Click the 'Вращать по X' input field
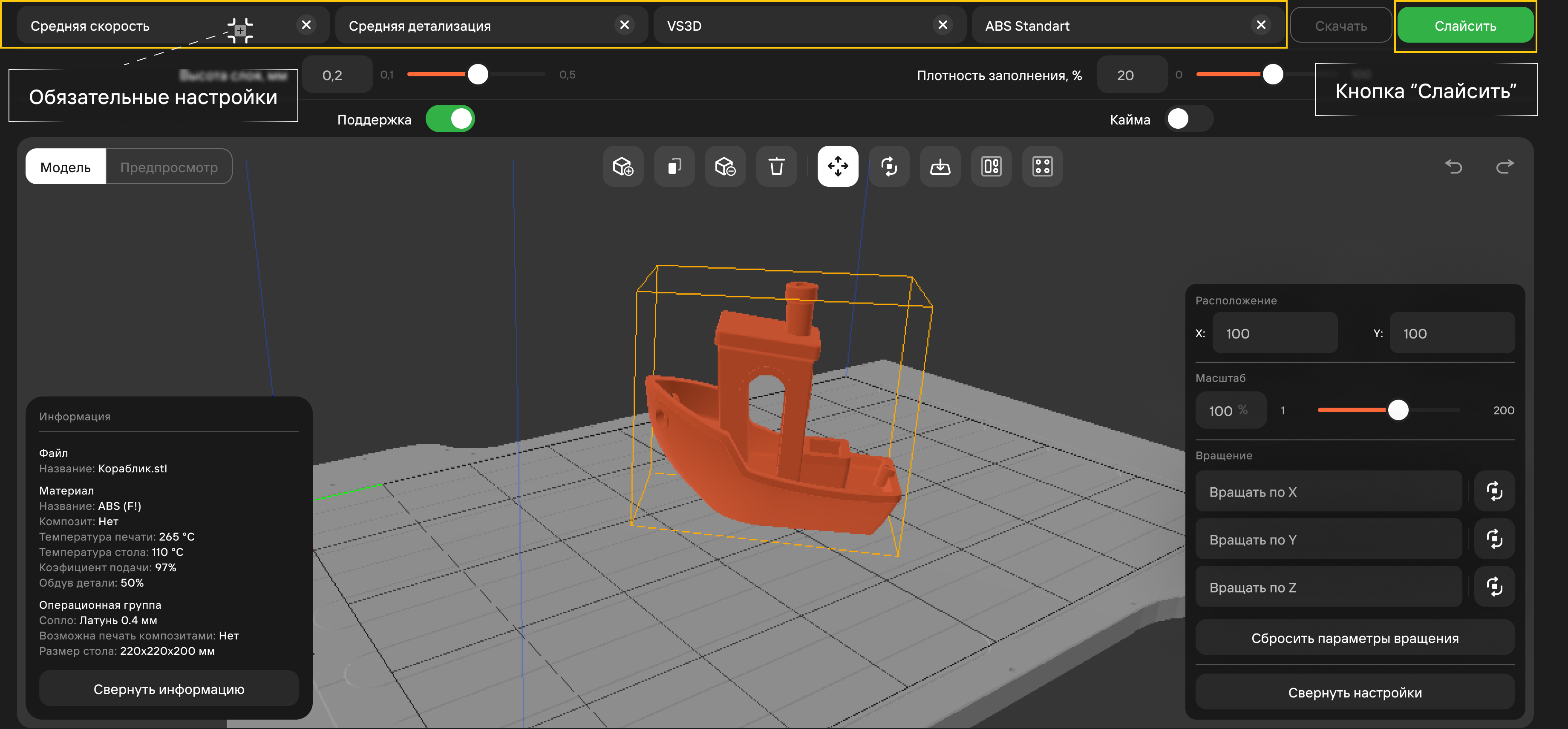 pos(1329,491)
